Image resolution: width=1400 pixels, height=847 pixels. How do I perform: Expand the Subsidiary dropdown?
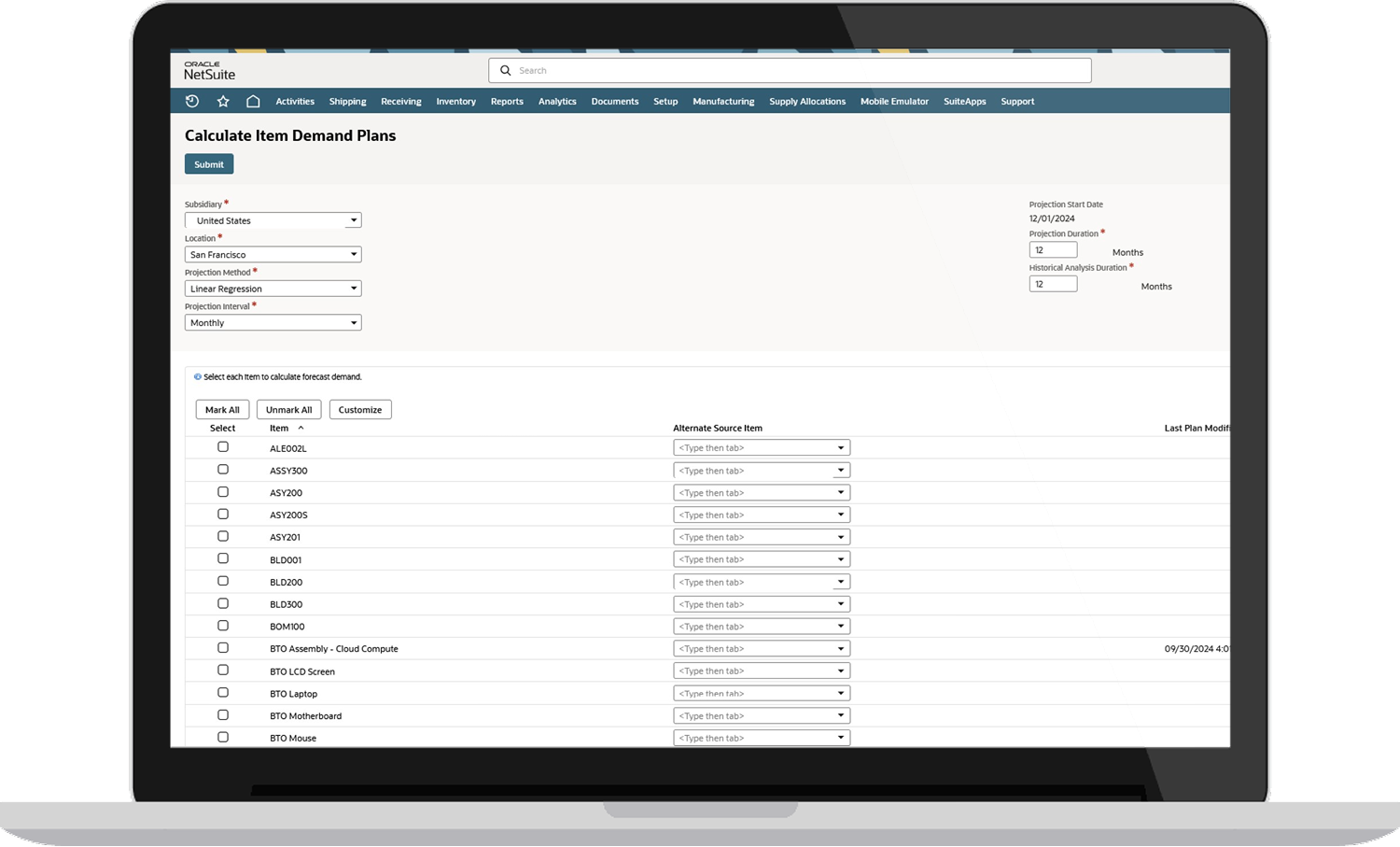(354, 220)
